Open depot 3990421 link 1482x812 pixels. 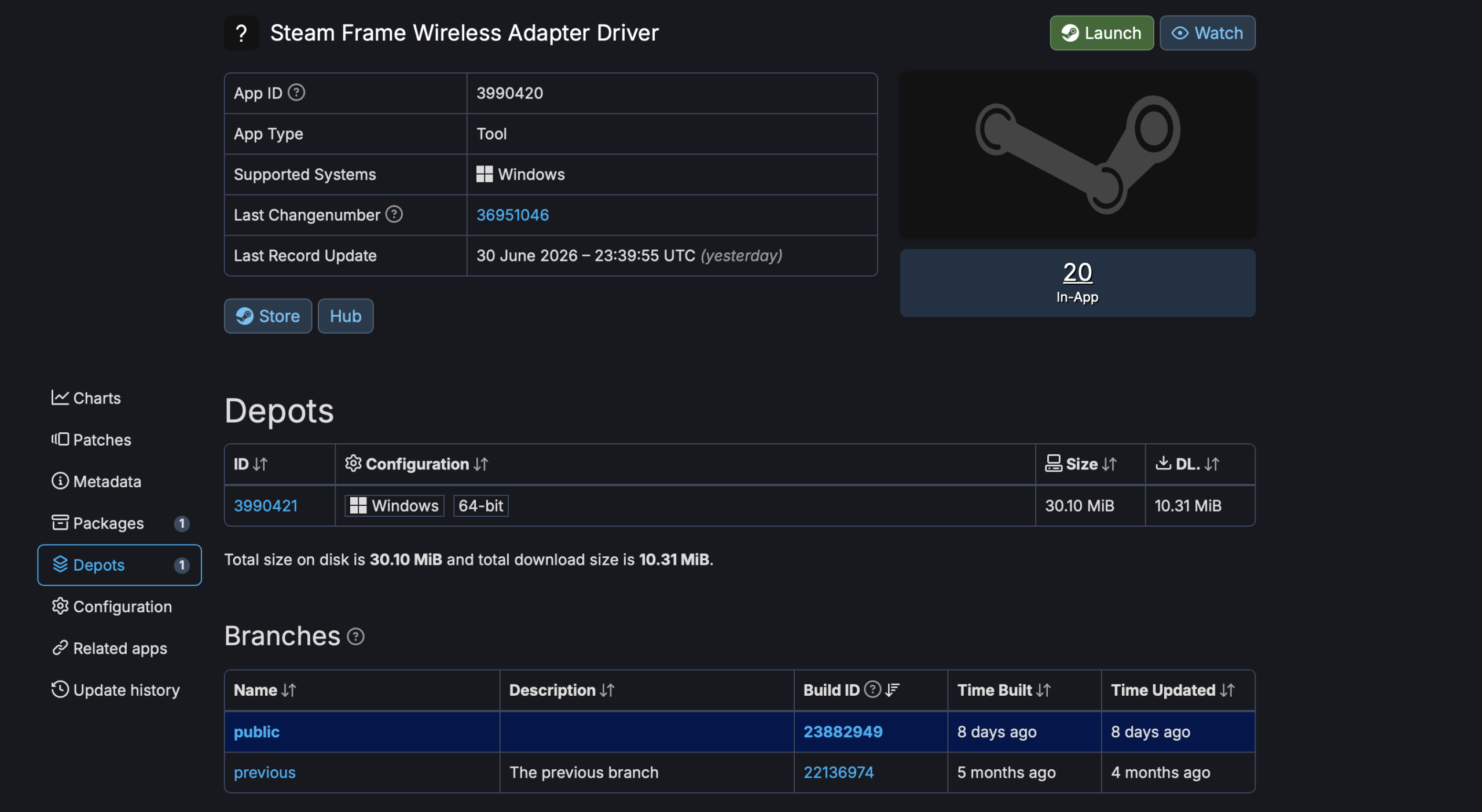pyautogui.click(x=266, y=506)
